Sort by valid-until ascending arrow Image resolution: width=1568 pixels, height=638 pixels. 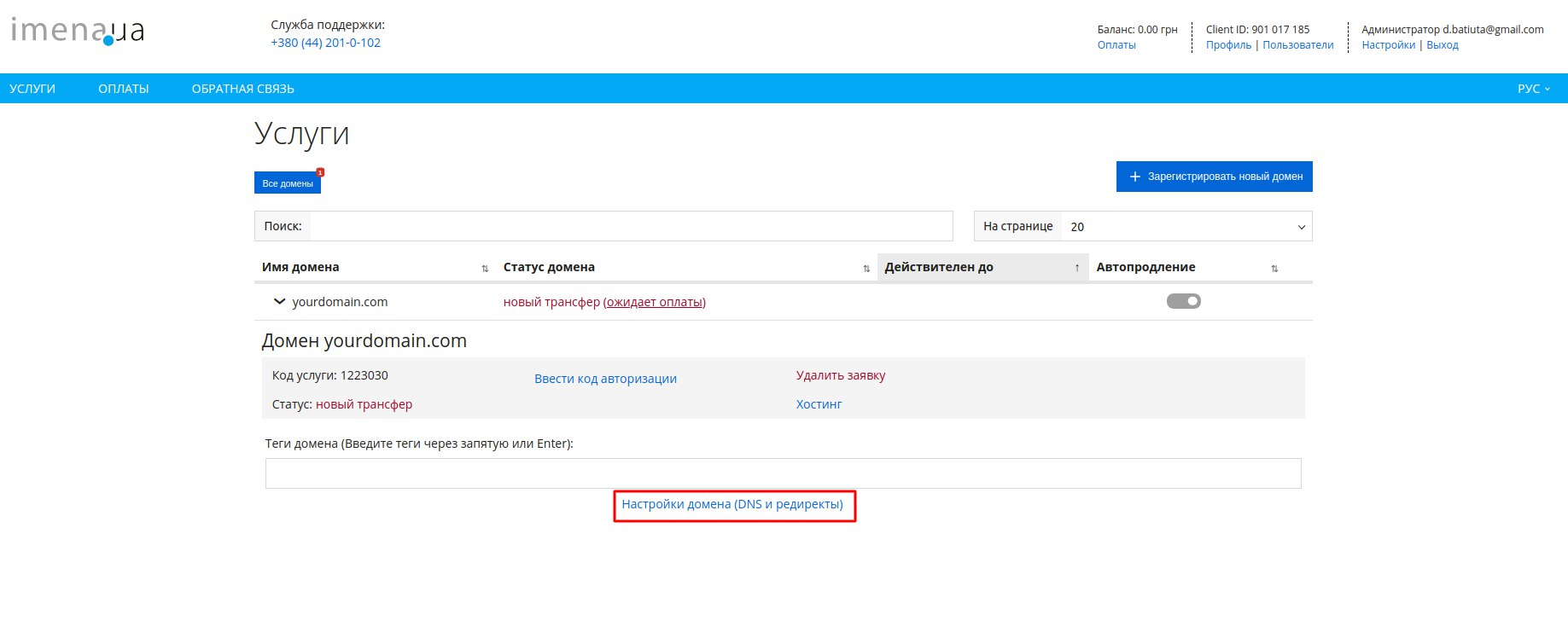point(1077,268)
